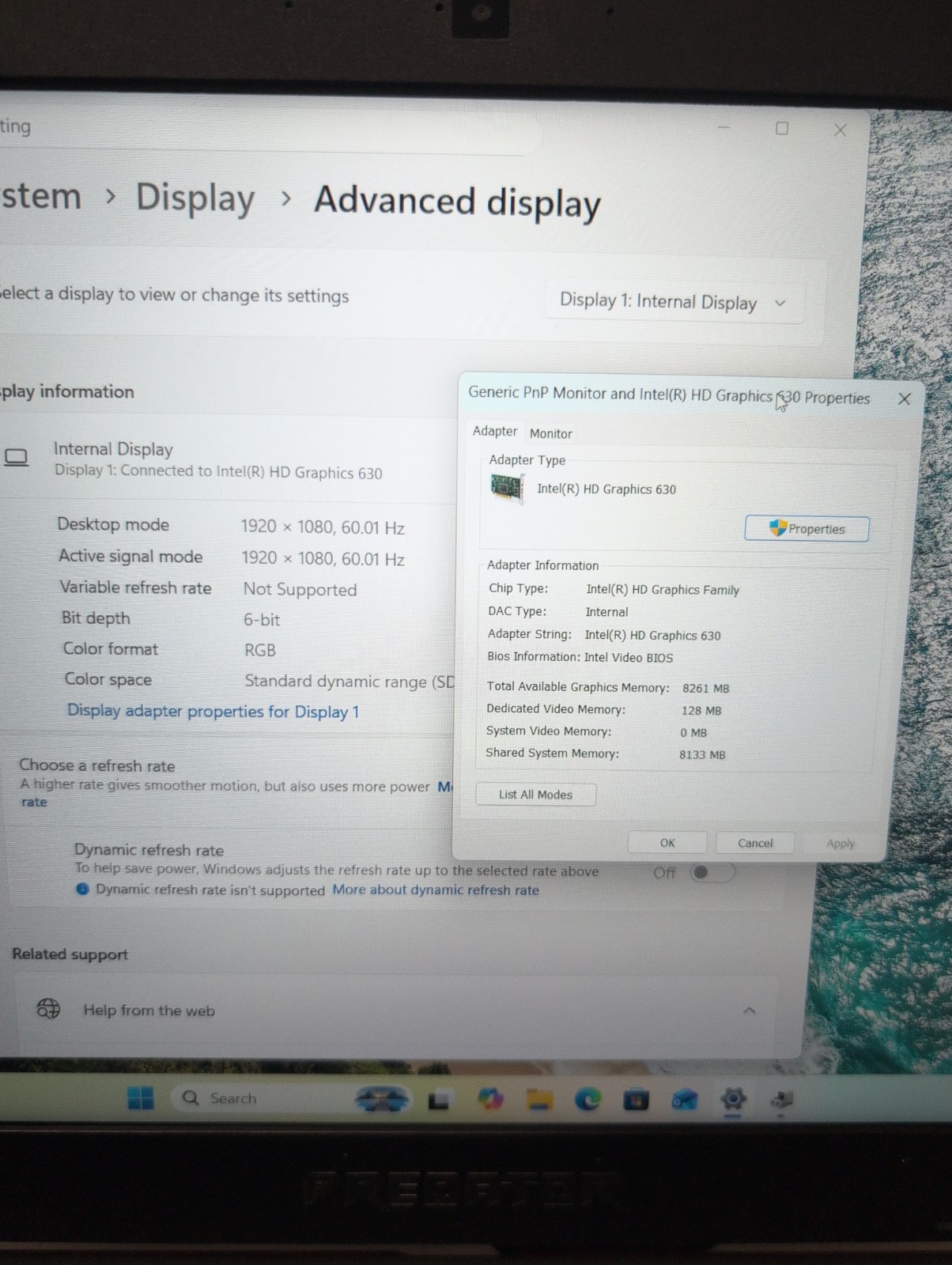
Task: Click the Internal Display monitor icon
Action: pyautogui.click(x=17, y=458)
